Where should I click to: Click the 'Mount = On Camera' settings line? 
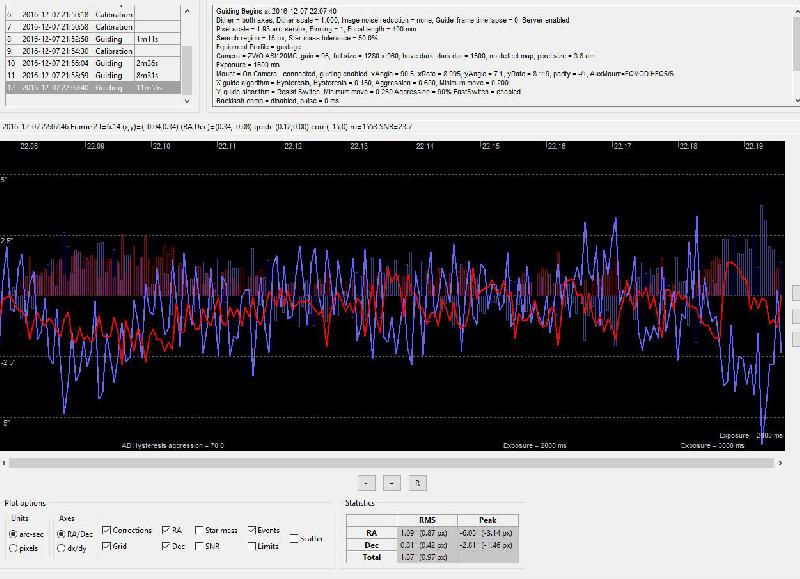pos(444,74)
